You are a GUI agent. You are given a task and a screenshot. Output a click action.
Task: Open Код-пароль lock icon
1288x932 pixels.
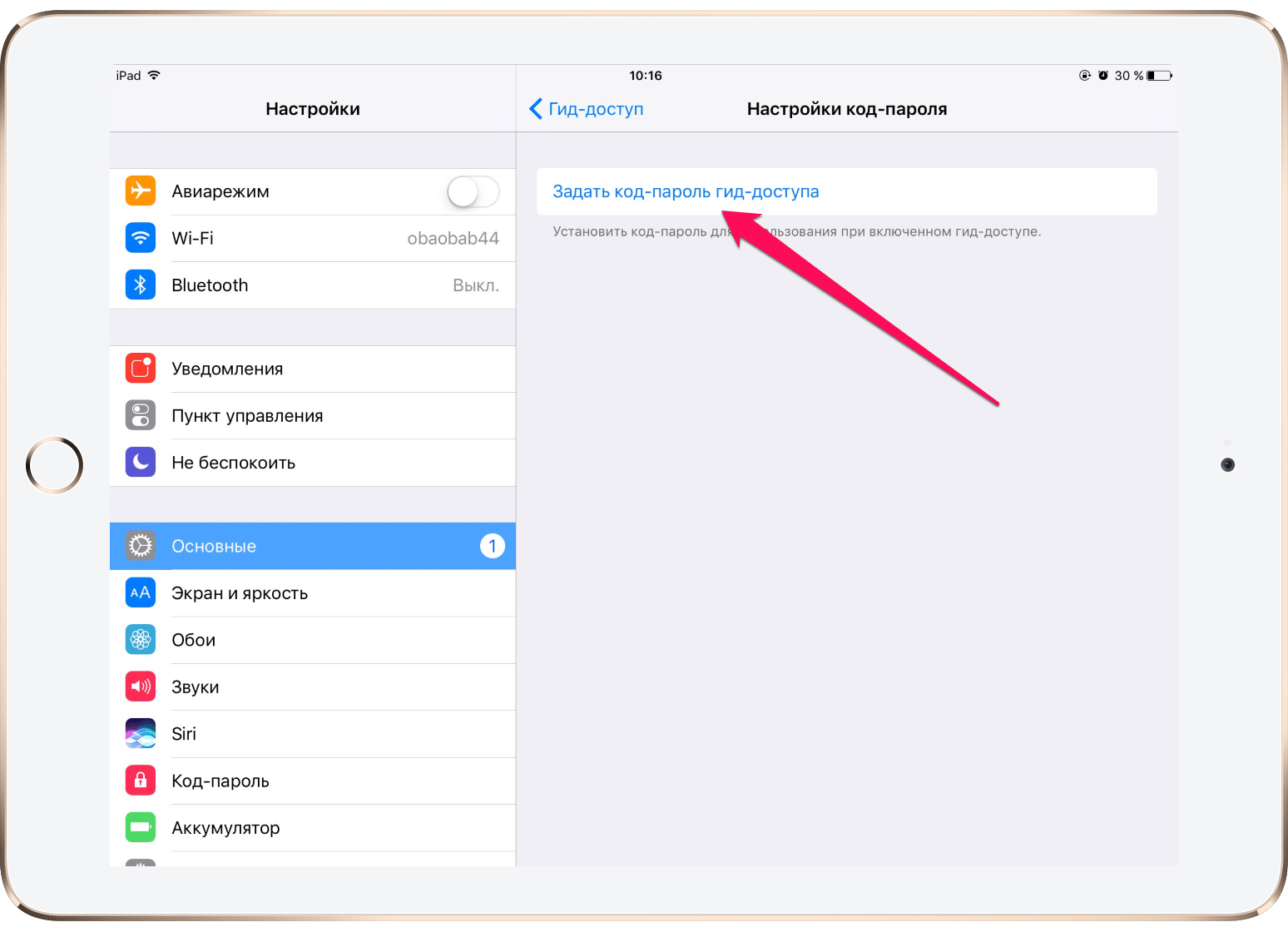click(x=141, y=781)
